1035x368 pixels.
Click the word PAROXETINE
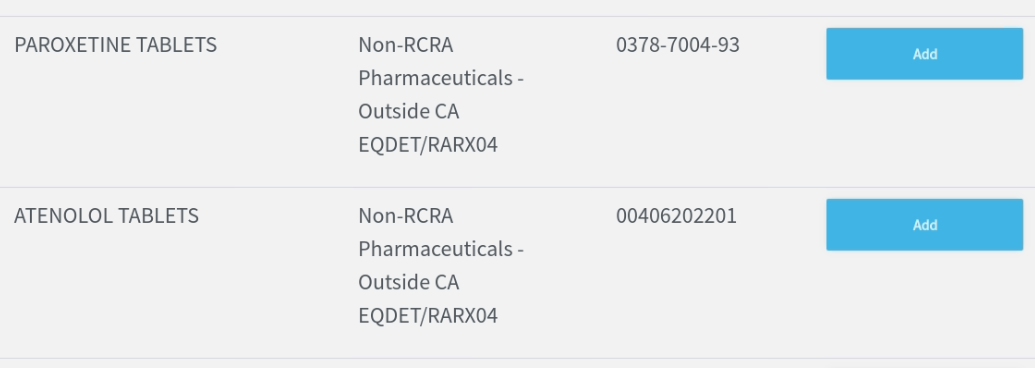(x=73, y=45)
